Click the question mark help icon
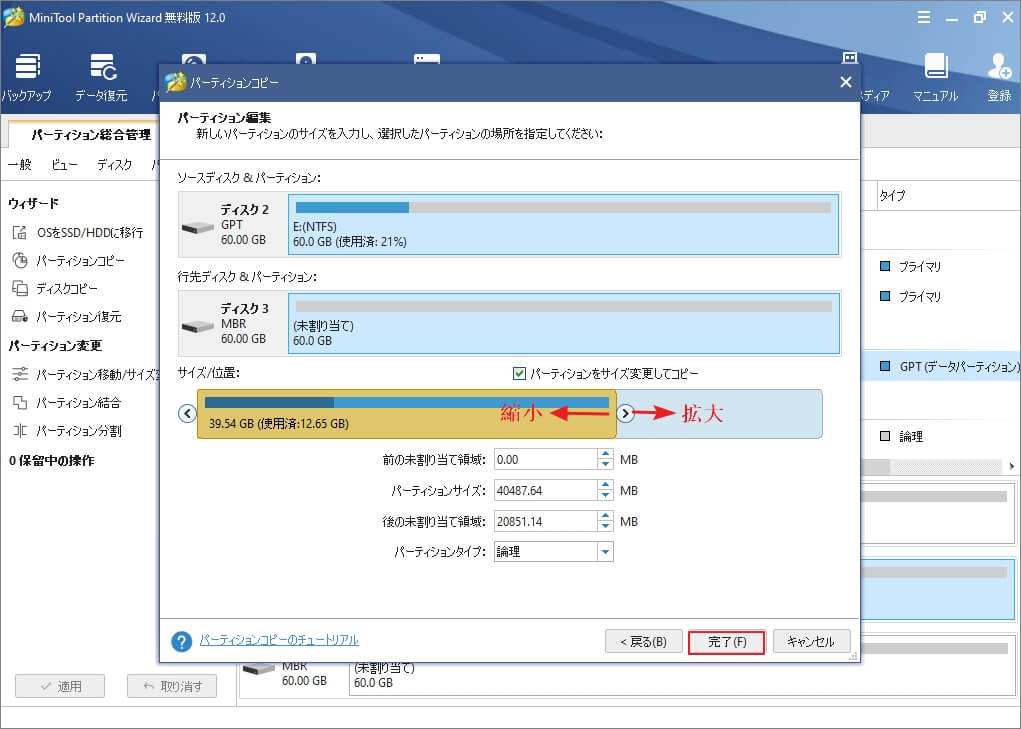1021x729 pixels. tap(182, 641)
